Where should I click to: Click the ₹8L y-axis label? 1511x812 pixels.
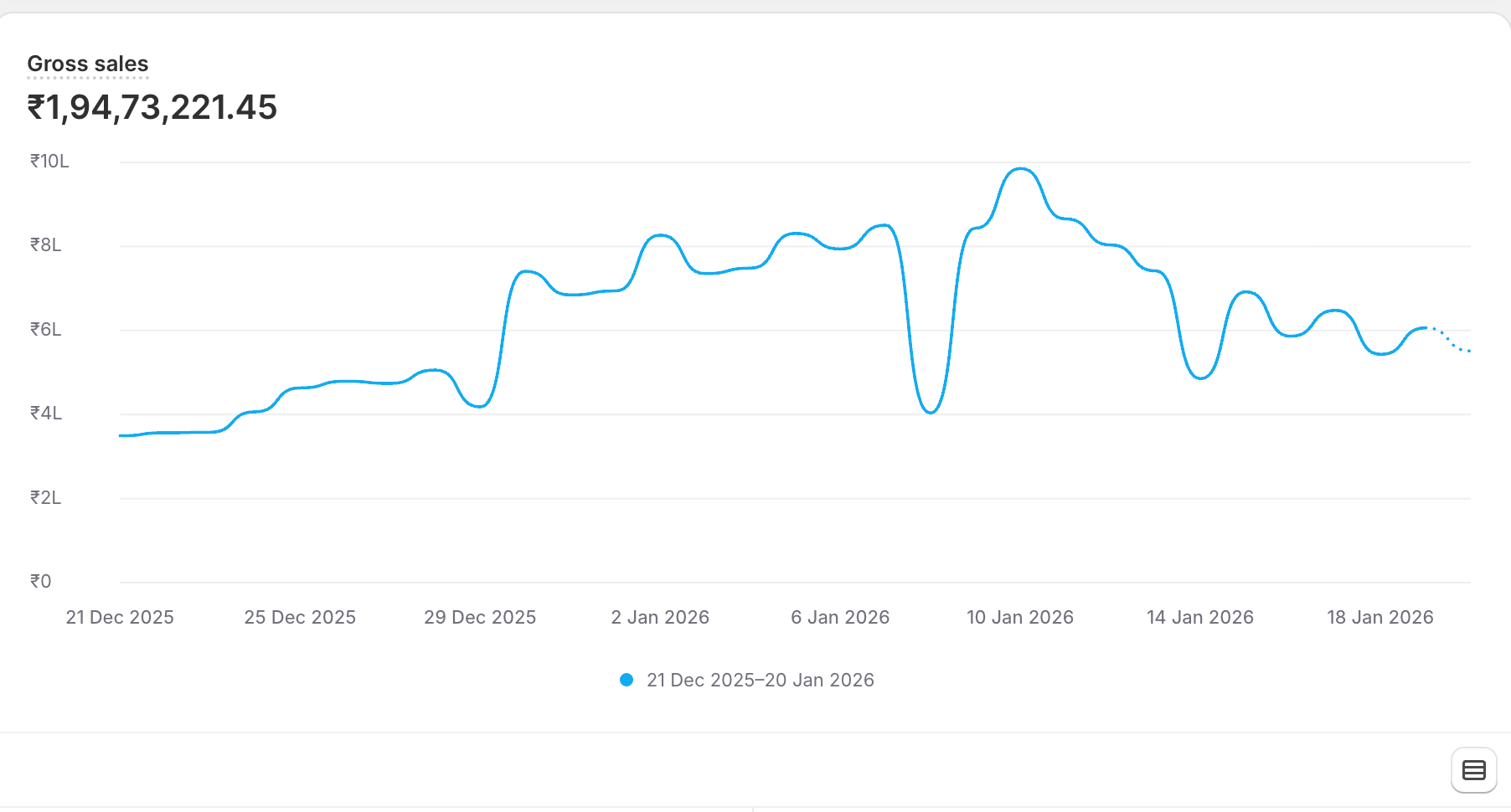pyautogui.click(x=46, y=245)
